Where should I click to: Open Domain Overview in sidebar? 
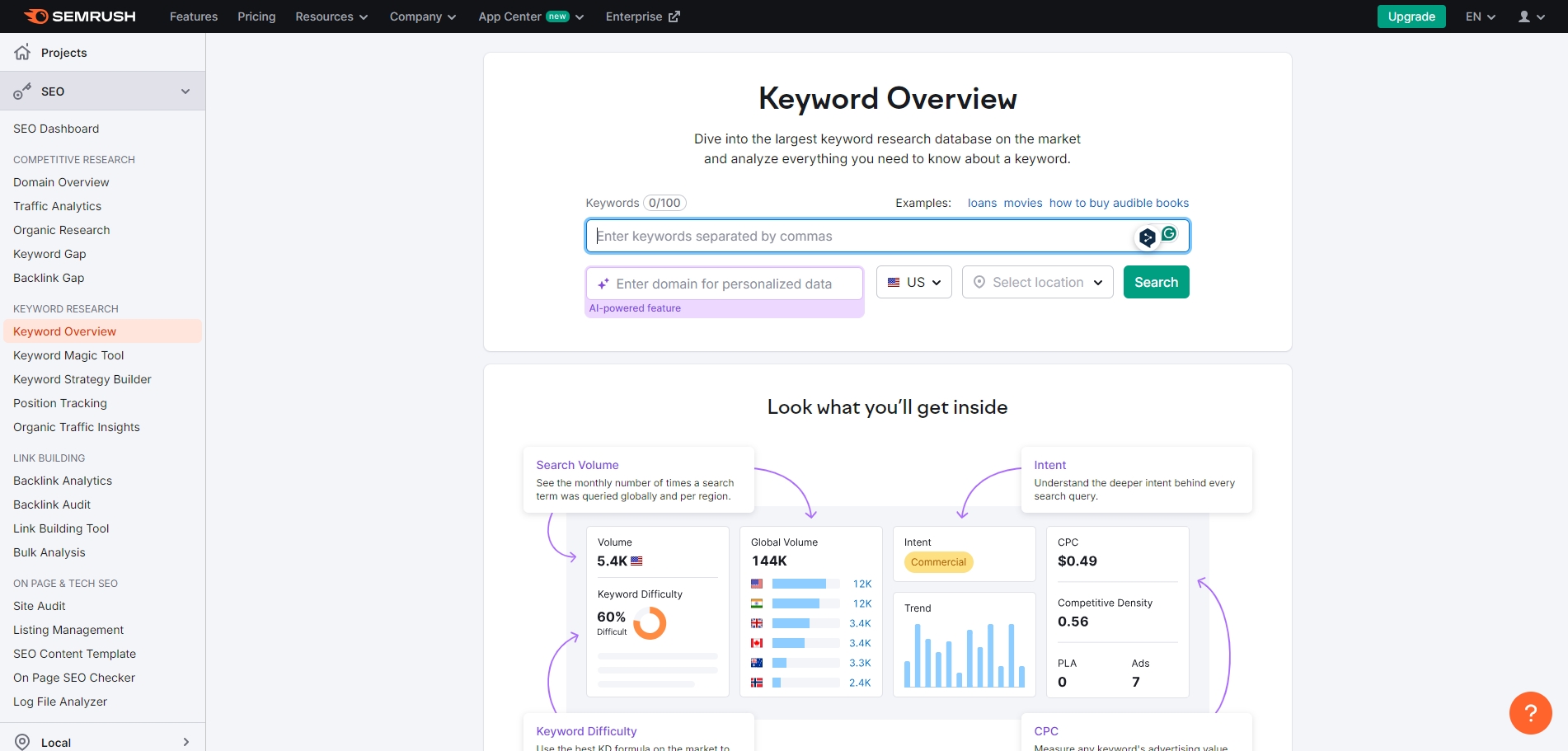click(61, 182)
